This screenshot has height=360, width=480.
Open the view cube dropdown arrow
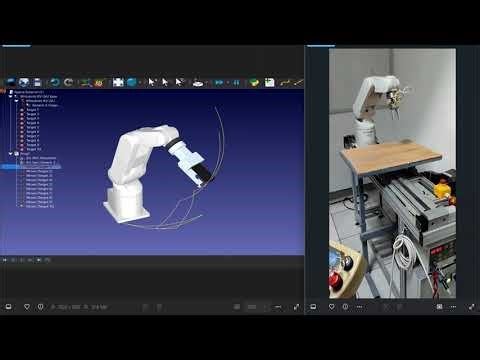(x=140, y=82)
